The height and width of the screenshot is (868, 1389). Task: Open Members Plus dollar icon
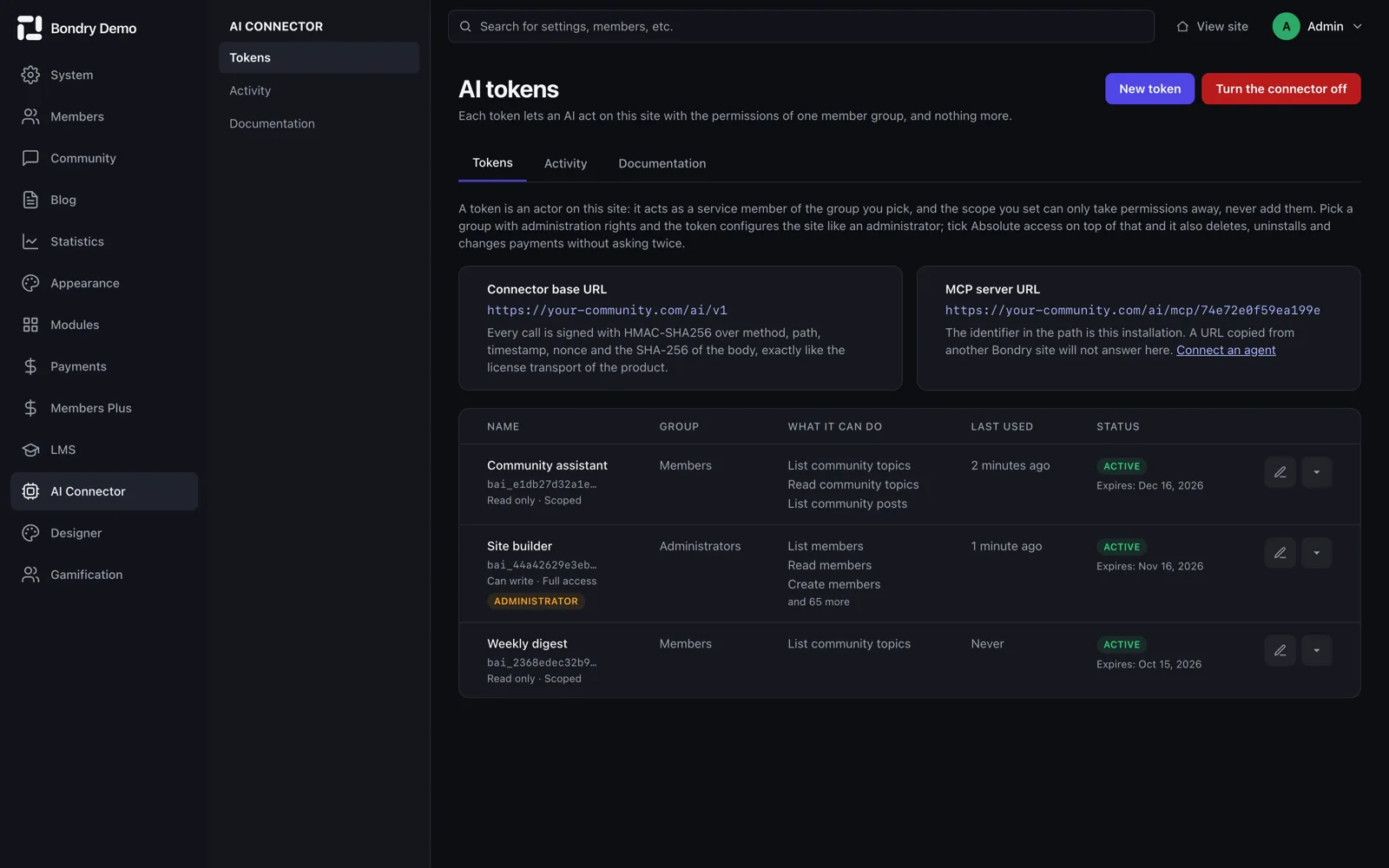point(30,408)
